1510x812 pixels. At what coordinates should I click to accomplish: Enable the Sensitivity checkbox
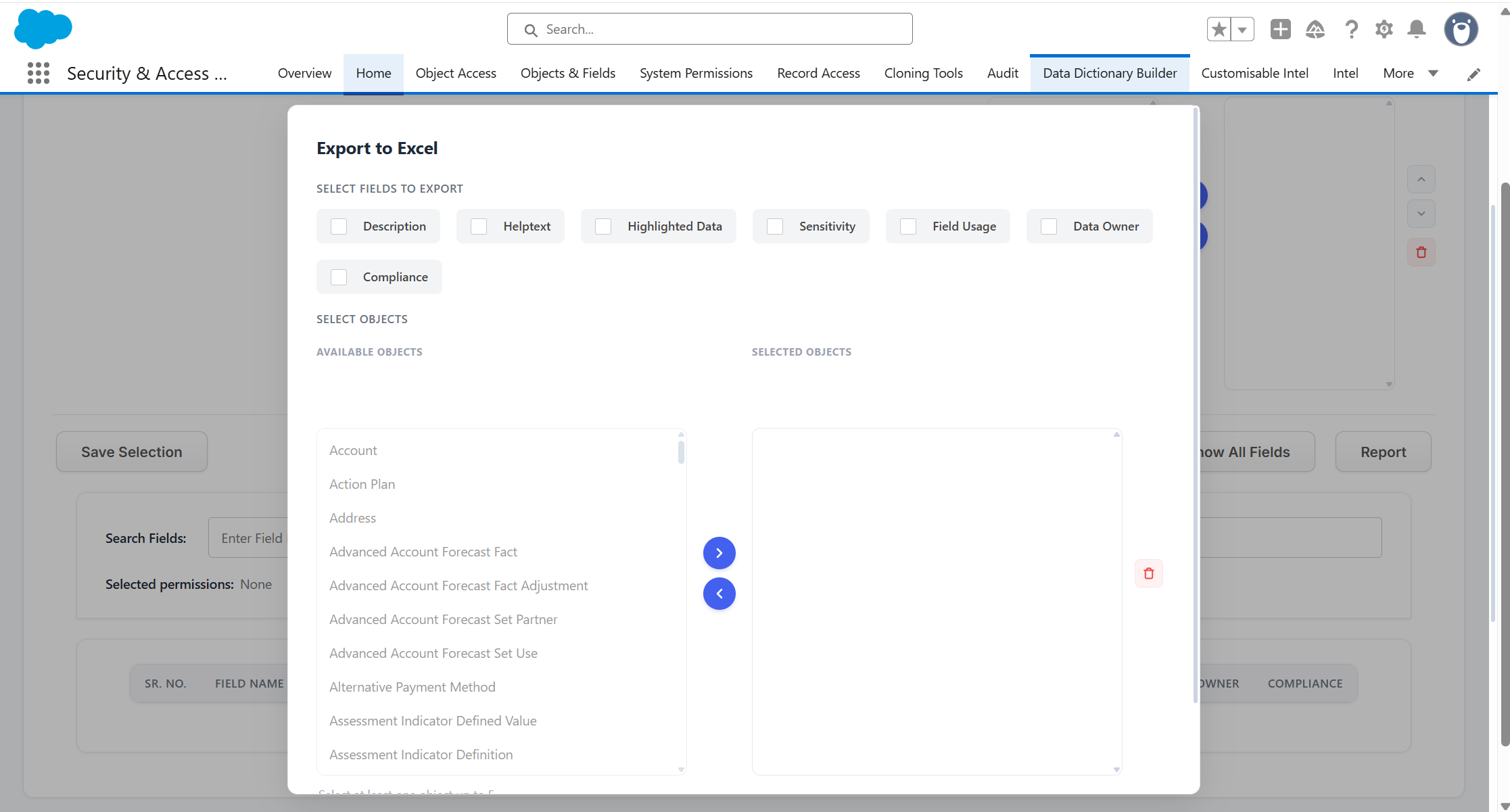775,226
